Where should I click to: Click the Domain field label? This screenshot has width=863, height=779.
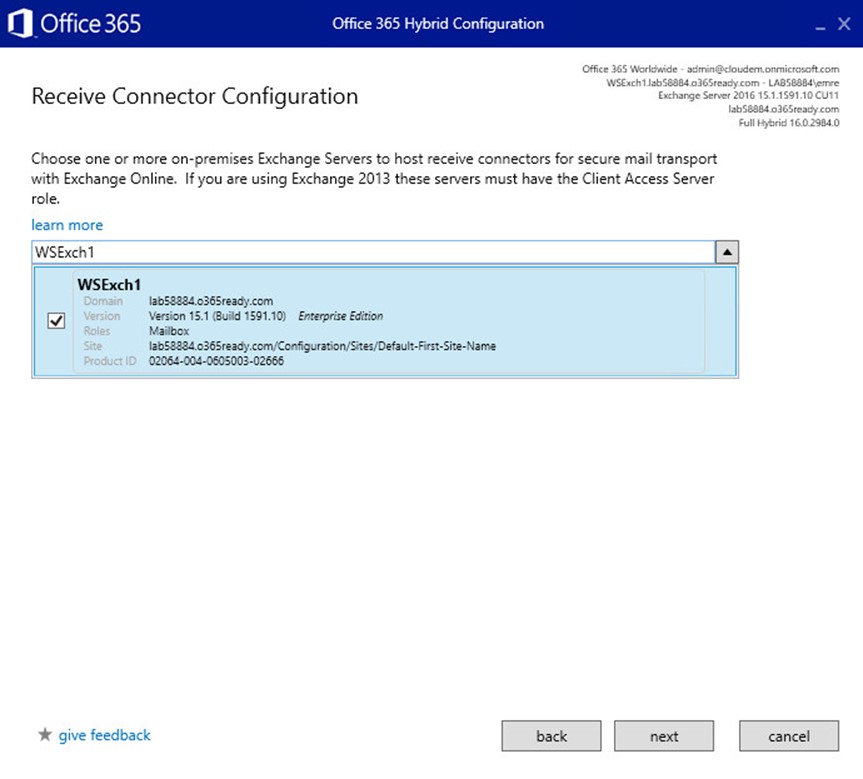(x=103, y=301)
